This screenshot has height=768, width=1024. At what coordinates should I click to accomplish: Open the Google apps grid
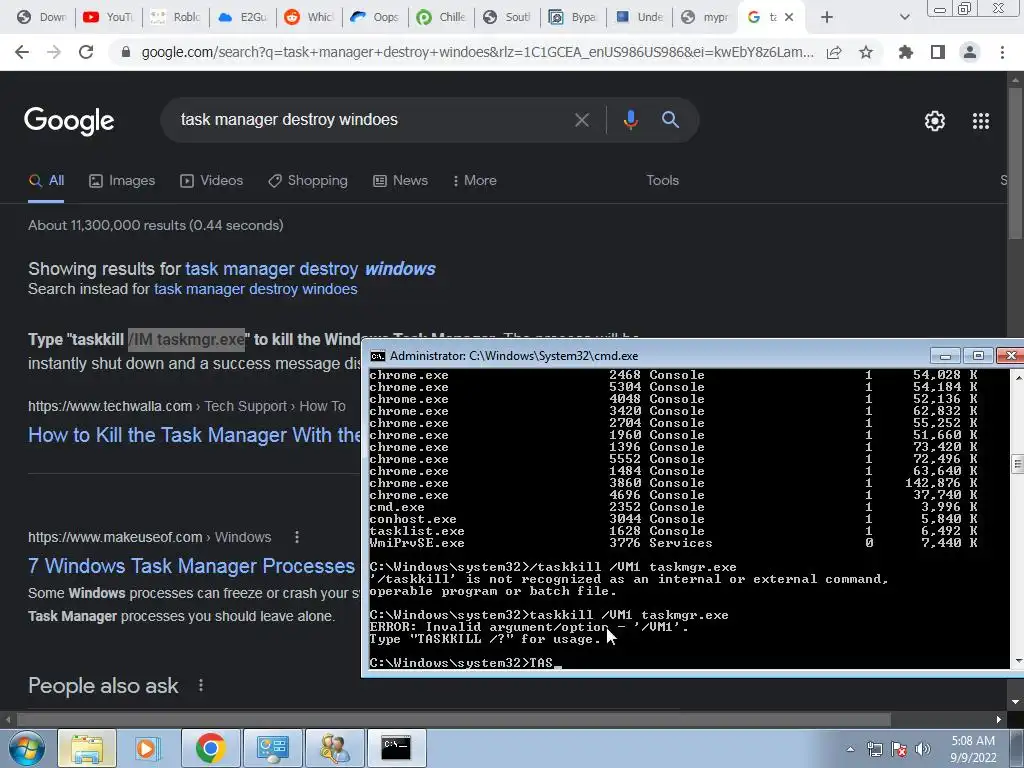tap(981, 121)
